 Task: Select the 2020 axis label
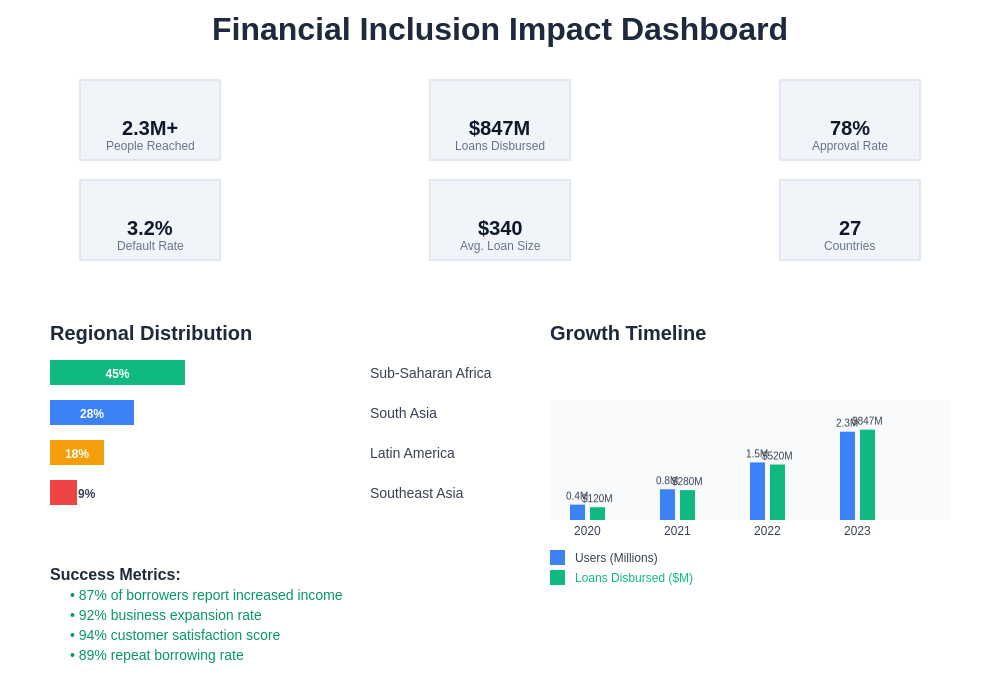587,531
